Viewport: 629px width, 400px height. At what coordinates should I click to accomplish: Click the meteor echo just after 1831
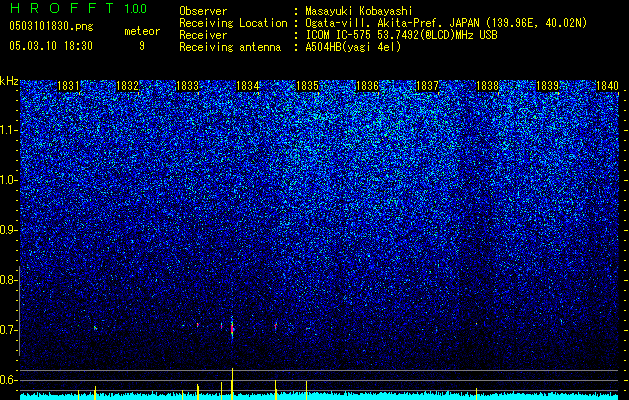click(x=95, y=328)
